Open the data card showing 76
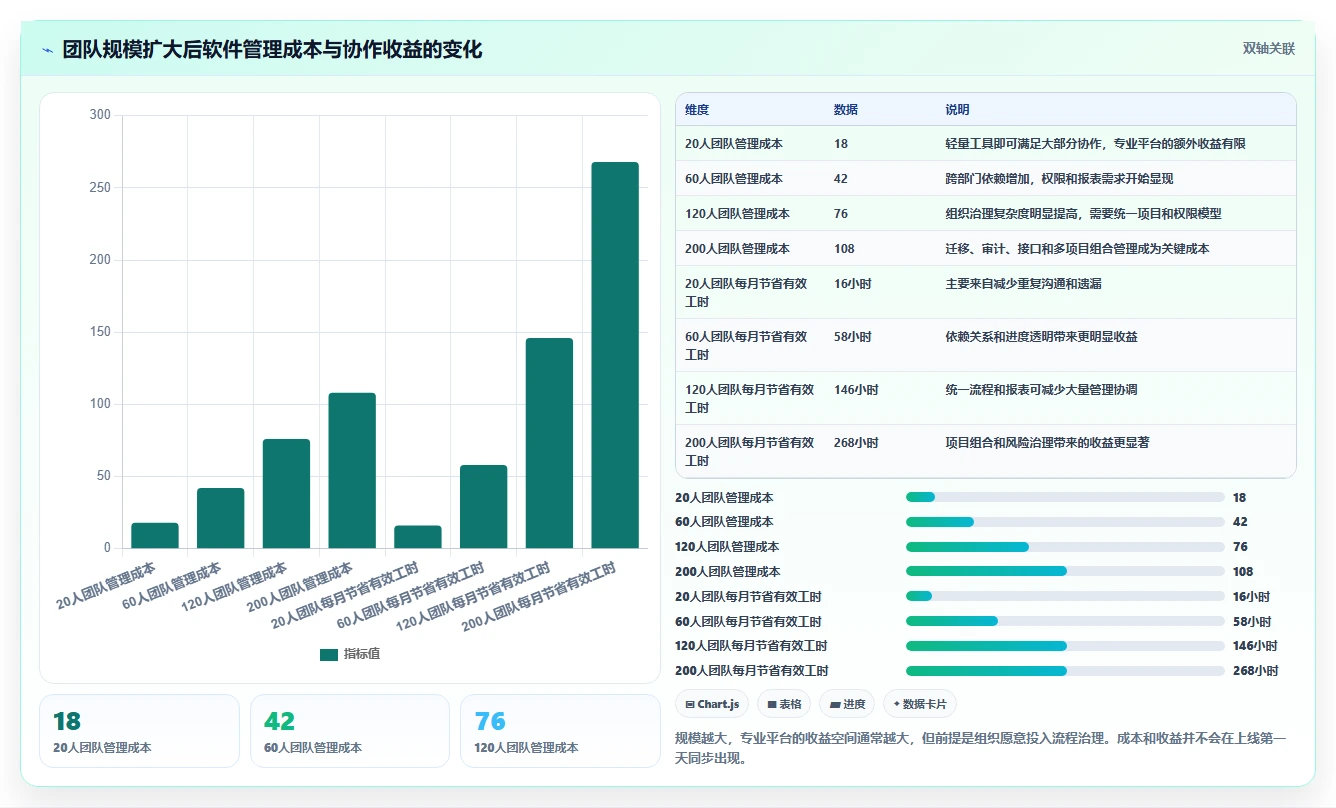The width and height of the screenshot is (1336, 808). tap(560, 731)
